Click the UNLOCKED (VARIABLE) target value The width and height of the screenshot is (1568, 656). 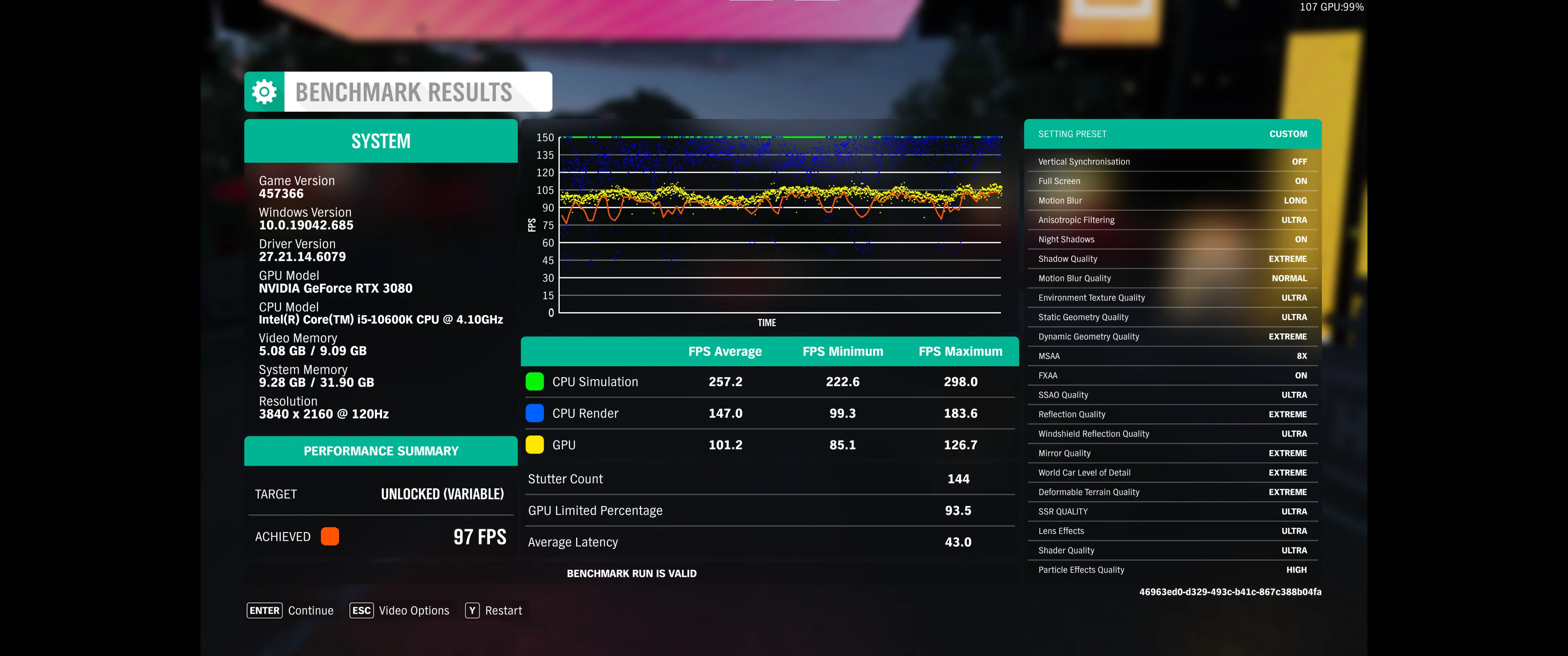click(443, 494)
